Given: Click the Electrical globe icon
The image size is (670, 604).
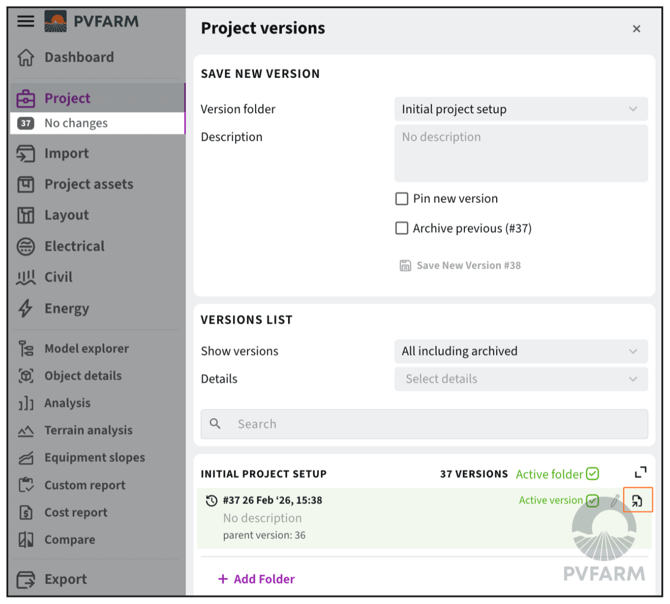Looking at the screenshot, I should tap(26, 246).
